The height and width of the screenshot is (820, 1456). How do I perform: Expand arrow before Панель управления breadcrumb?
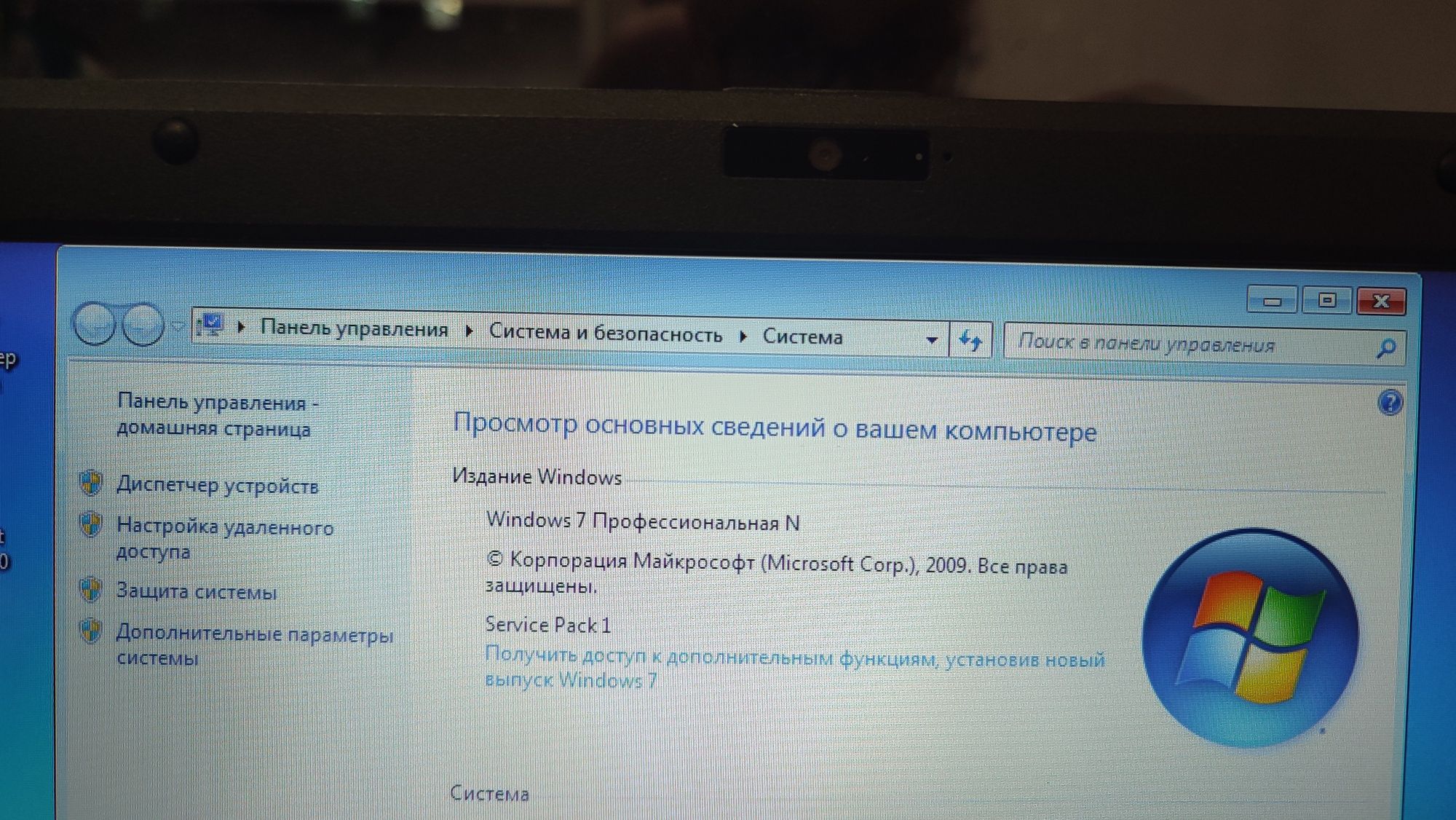point(241,327)
